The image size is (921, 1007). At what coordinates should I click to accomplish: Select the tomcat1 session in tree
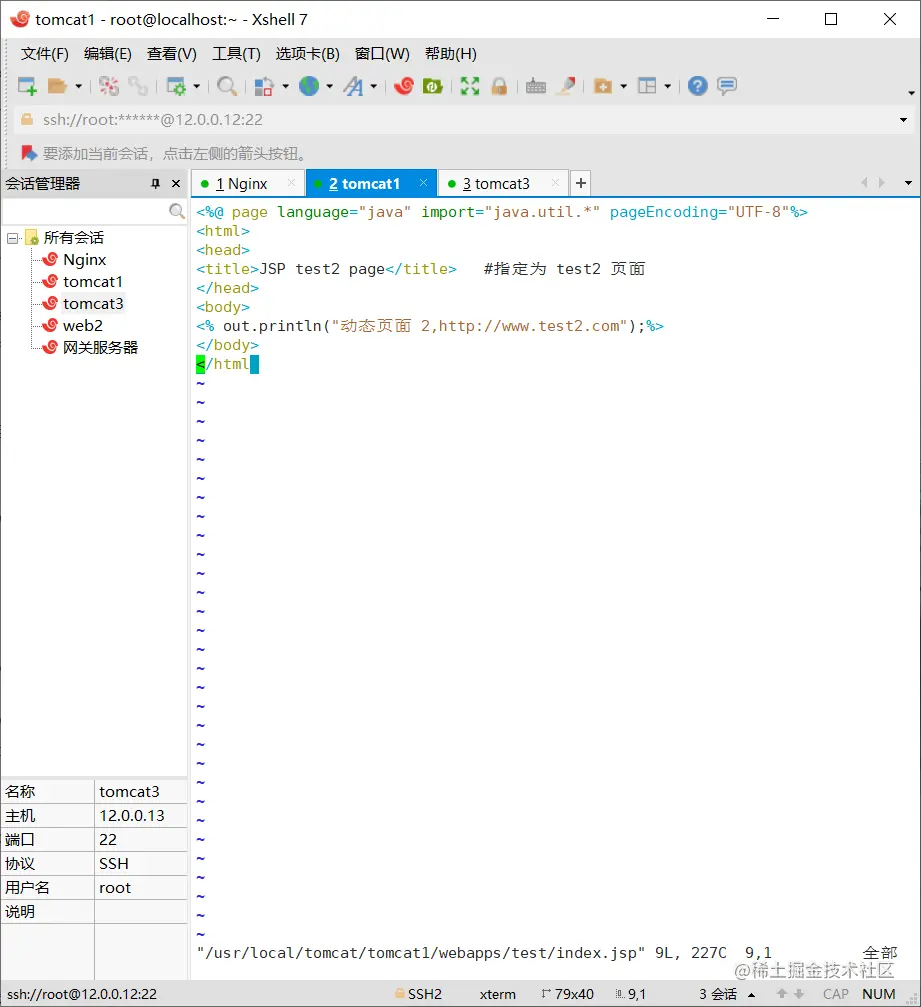point(92,281)
